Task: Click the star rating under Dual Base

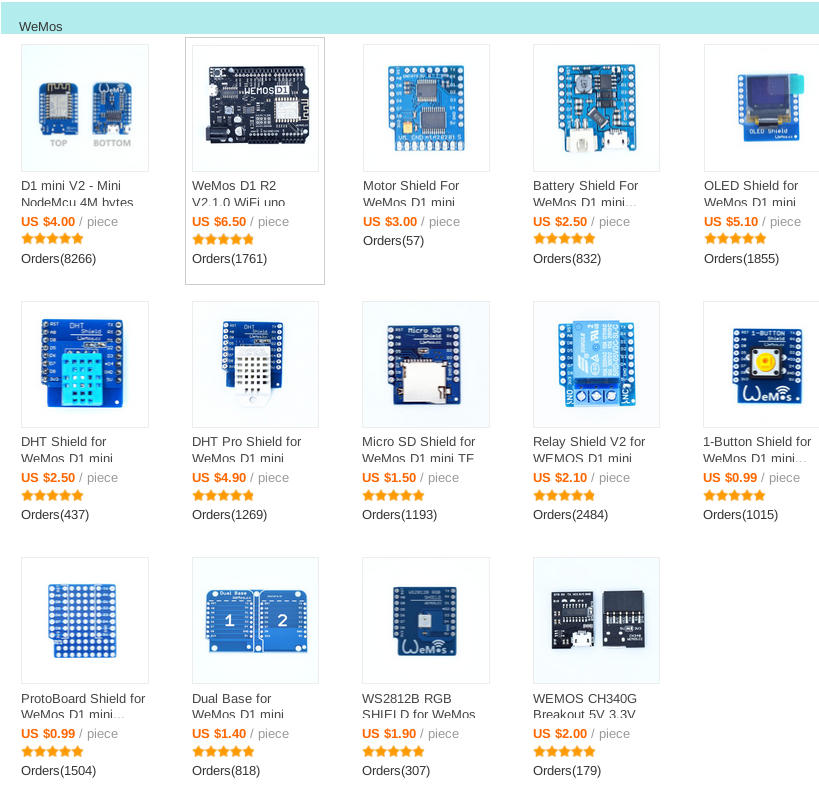Action: click(223, 751)
